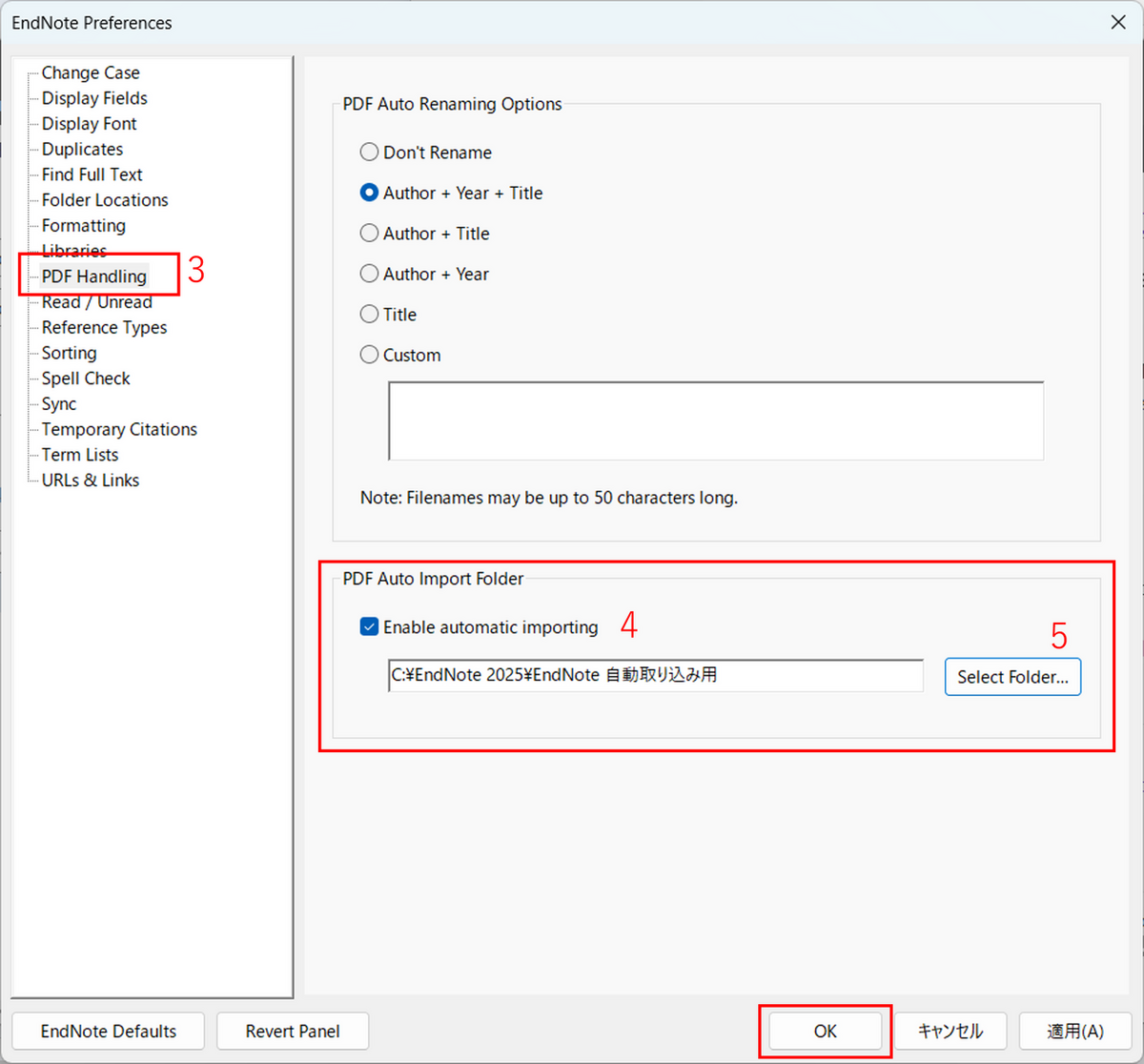Click the auto import folder path field

point(655,676)
